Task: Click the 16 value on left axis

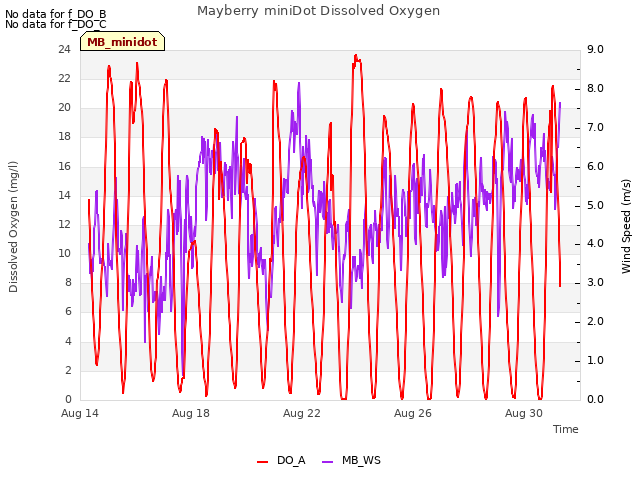Action: (x=65, y=166)
